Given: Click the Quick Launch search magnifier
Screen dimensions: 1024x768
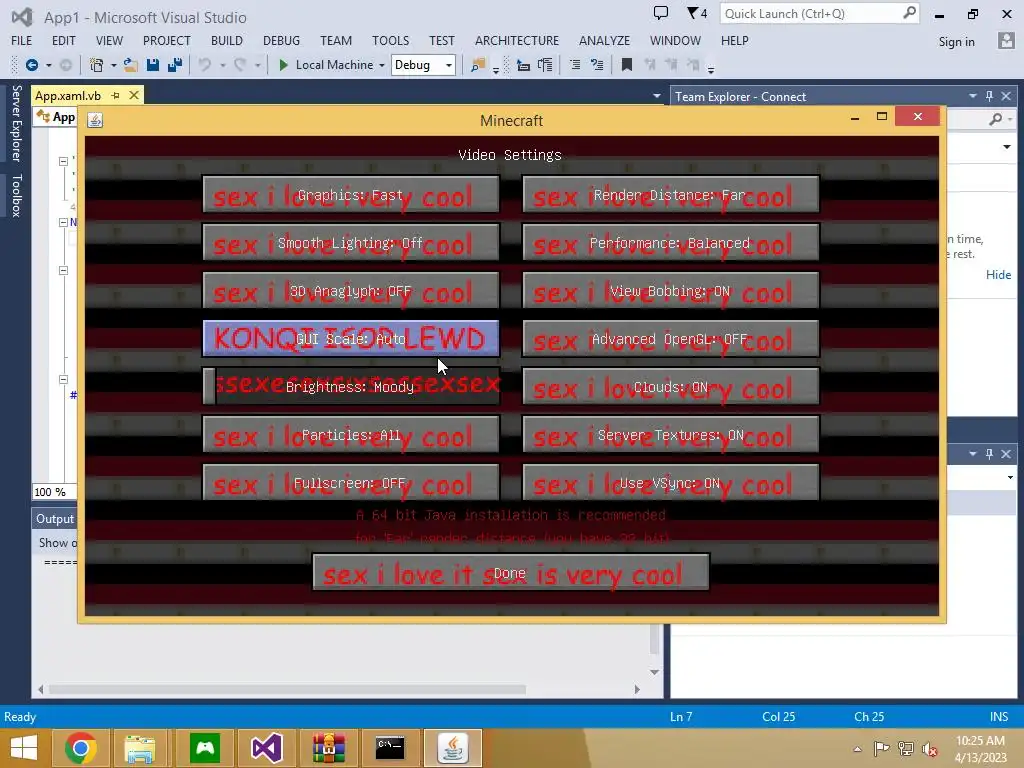Looking at the screenshot, I should (909, 12).
